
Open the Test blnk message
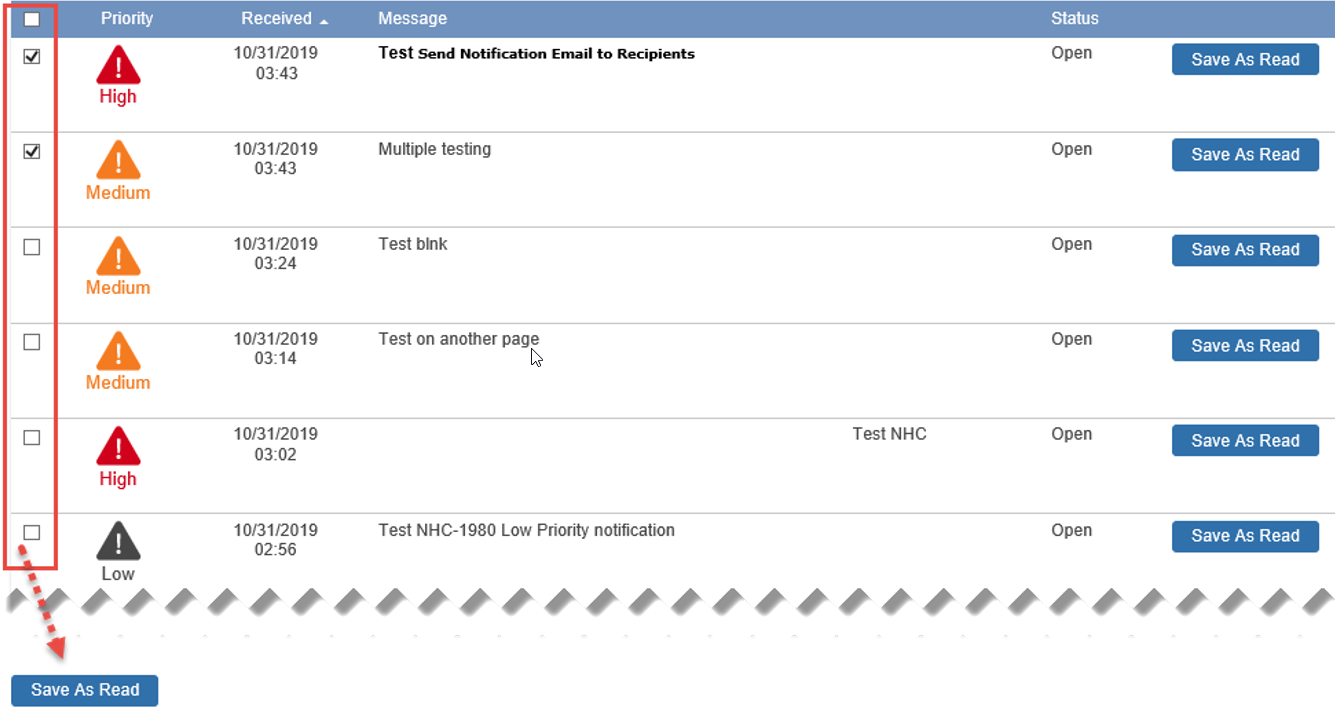(412, 244)
